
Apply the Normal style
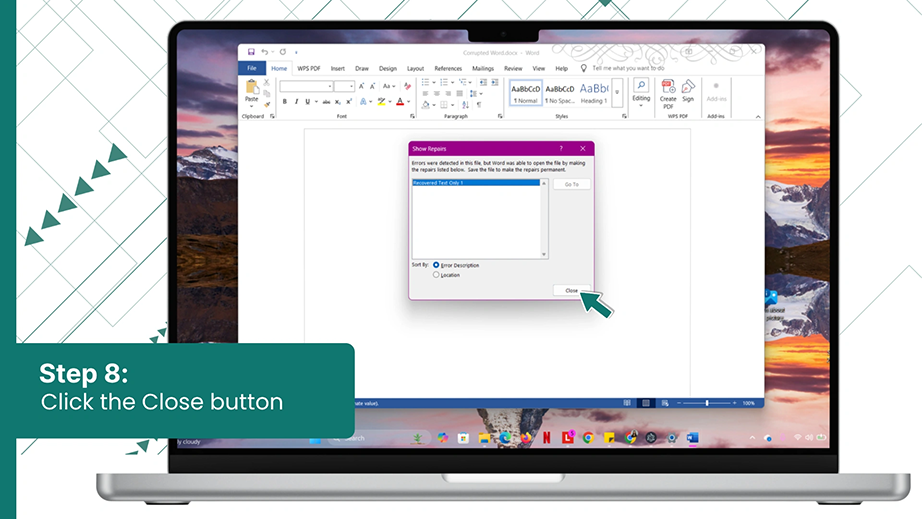(x=525, y=93)
